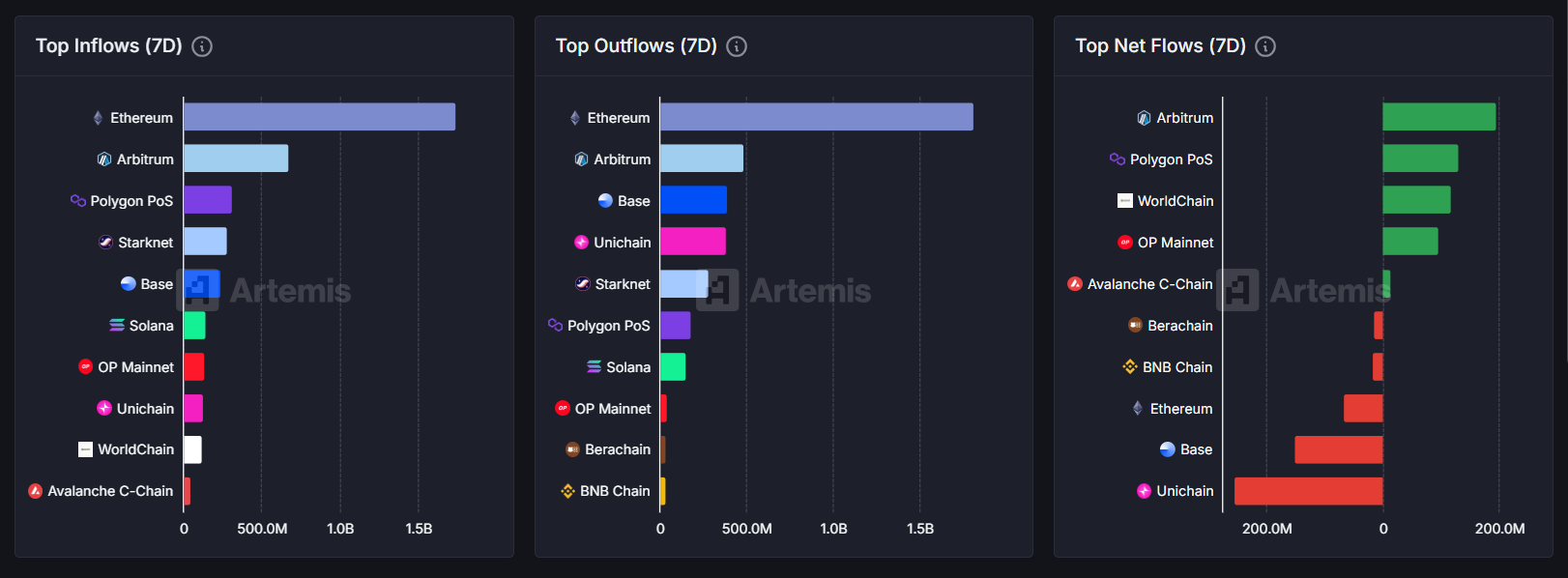Click the Starknet logo in Top Inflows chart
Screen dimensions: 1568x578
pos(106,243)
